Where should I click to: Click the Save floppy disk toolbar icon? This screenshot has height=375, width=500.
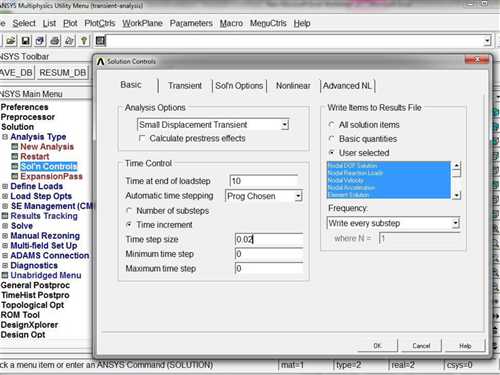(26, 41)
